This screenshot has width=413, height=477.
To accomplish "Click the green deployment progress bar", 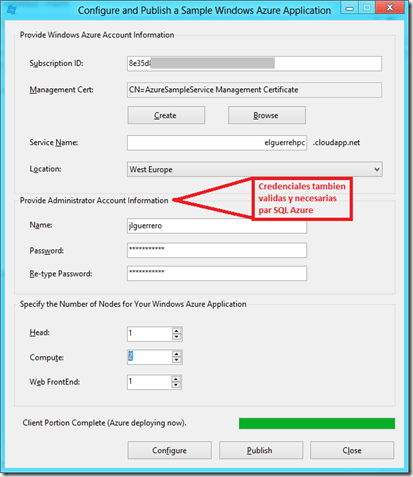I will click(317, 423).
